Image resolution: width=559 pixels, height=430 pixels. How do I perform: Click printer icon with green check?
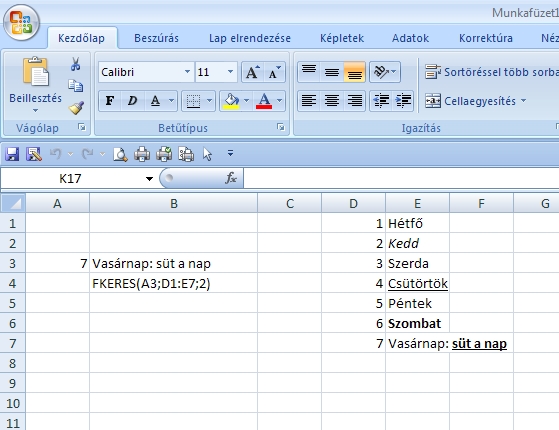pos(164,154)
